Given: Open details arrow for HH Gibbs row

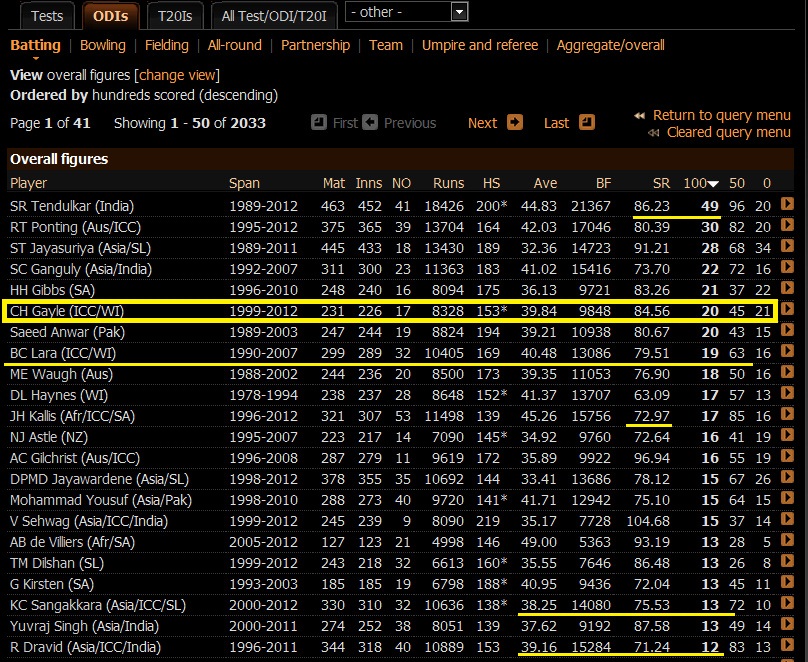Looking at the screenshot, I should [x=787, y=287].
